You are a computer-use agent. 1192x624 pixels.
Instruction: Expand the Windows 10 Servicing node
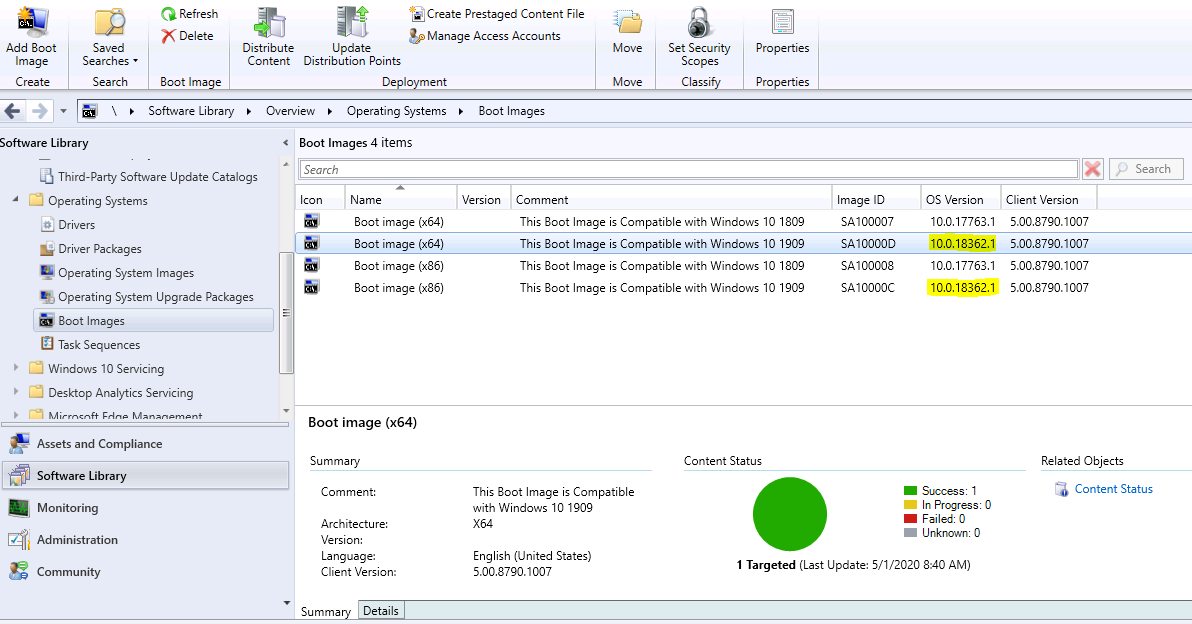(16, 369)
